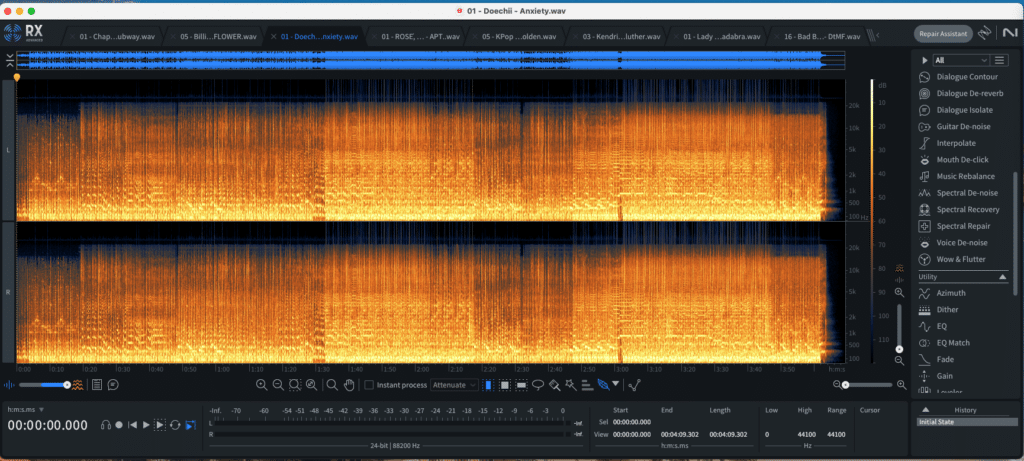Zoom to selection with the dashed magnifier icon
Viewport: 1024px width, 461px height.
click(295, 385)
